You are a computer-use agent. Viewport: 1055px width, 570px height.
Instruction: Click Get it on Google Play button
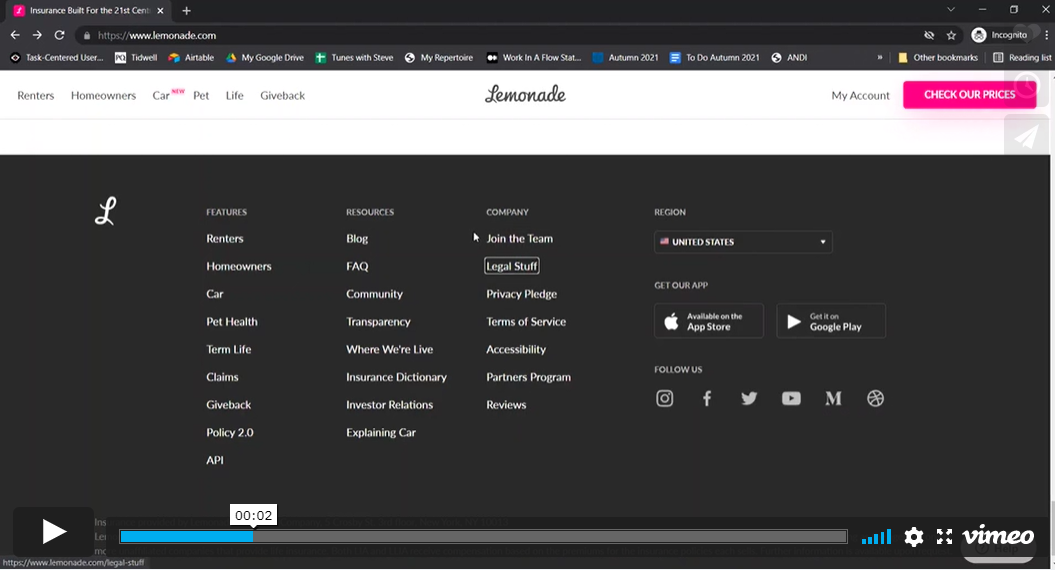[831, 321]
